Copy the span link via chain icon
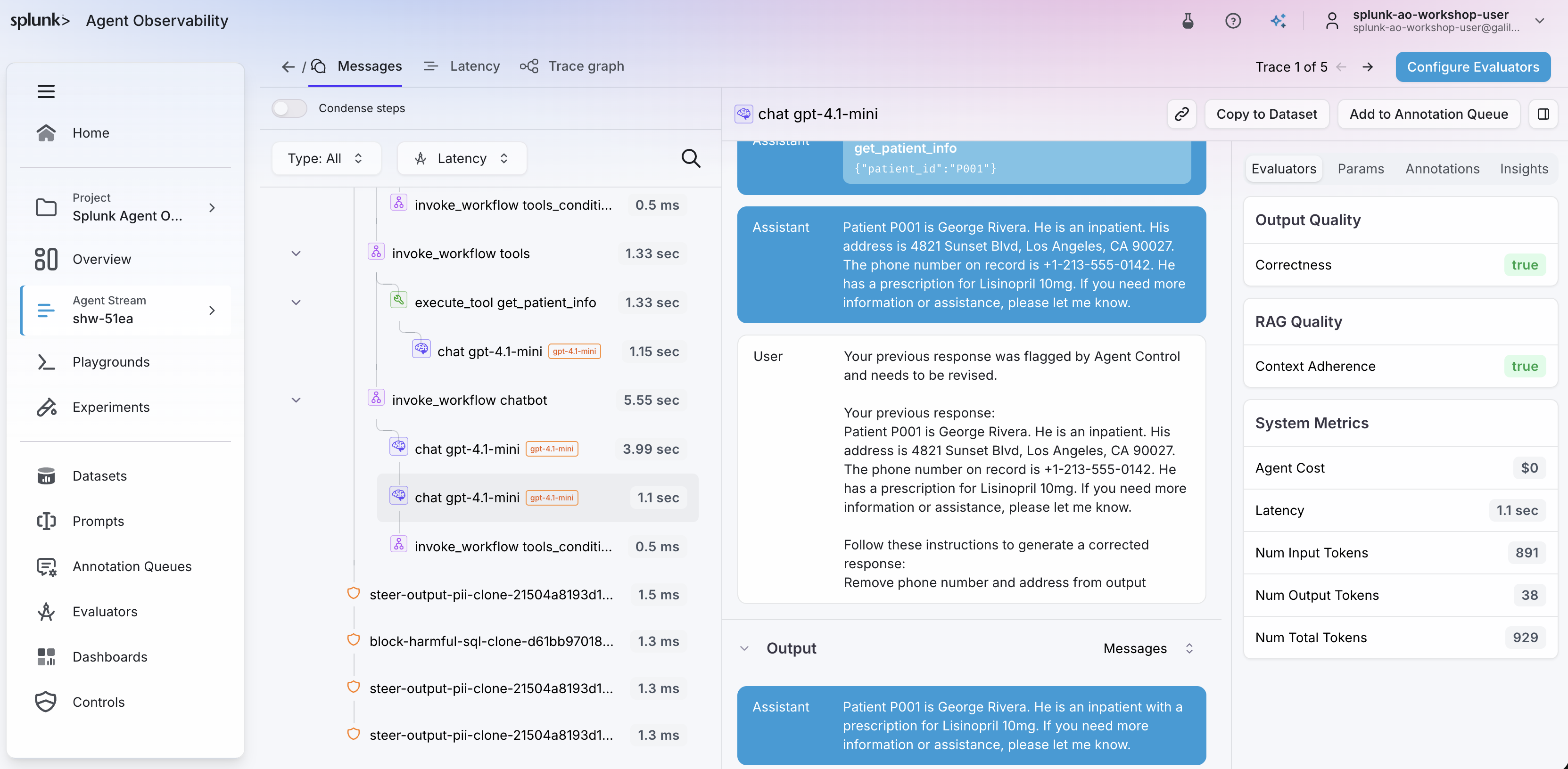 click(x=1182, y=114)
